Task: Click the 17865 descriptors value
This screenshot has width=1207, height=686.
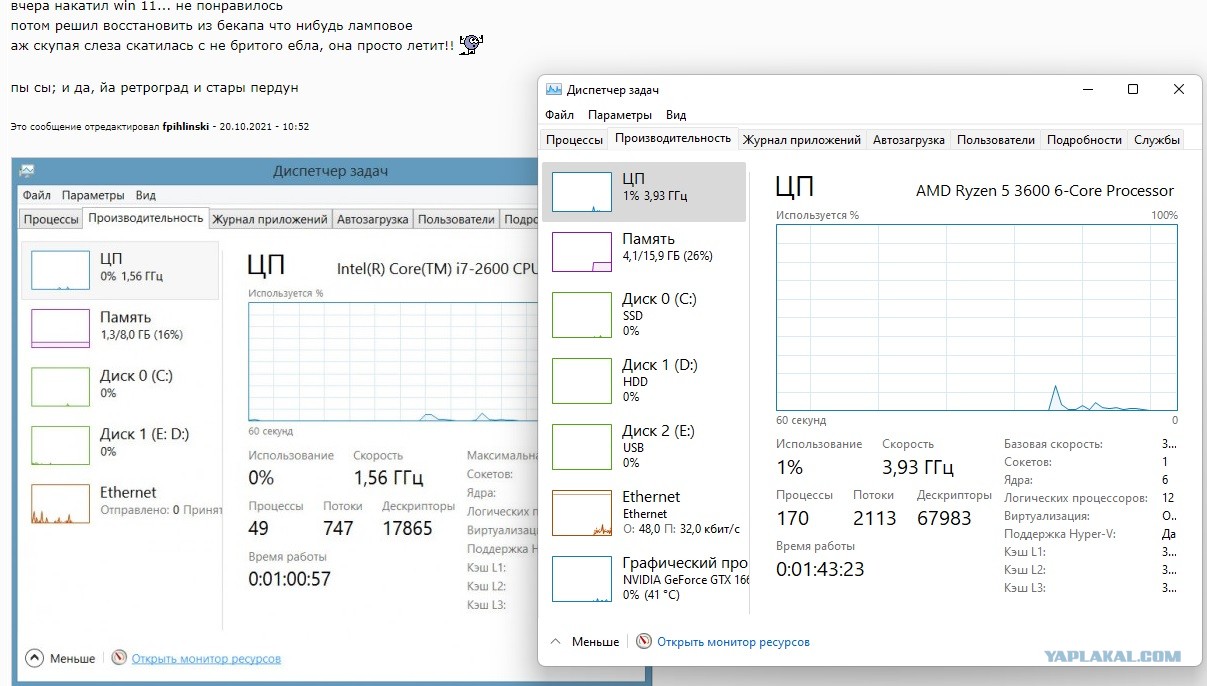Action: point(408,528)
